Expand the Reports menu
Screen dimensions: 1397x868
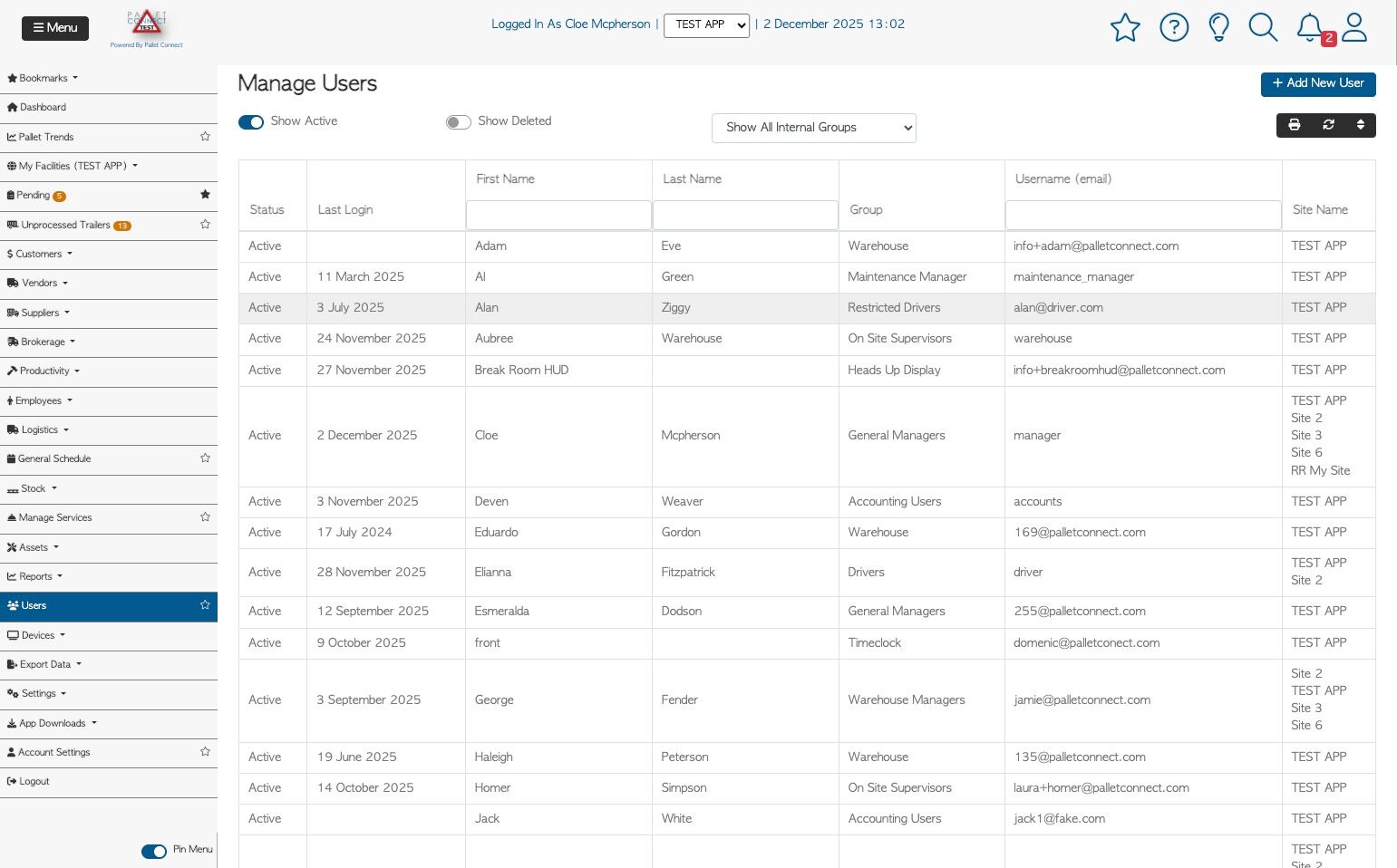pyautogui.click(x=109, y=576)
